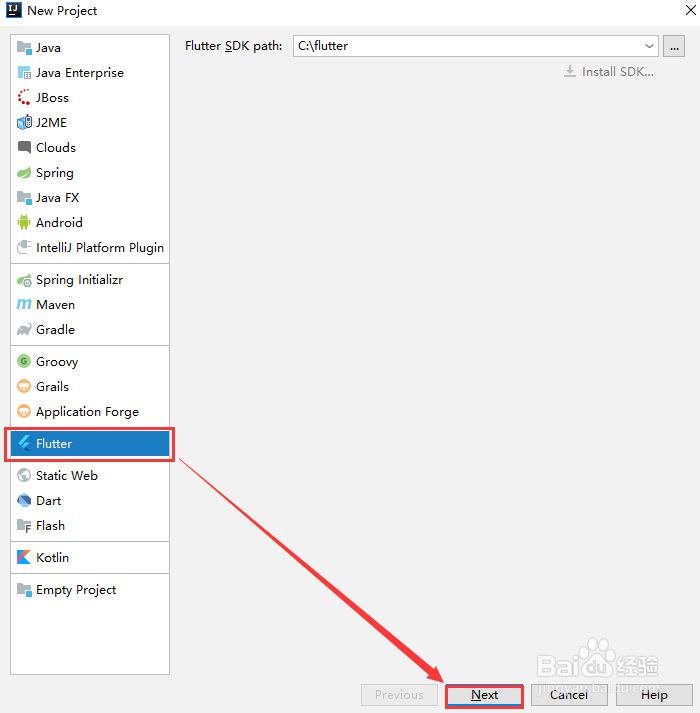This screenshot has height=713, width=700.
Task: Pick the JBoss label
Action: [x=52, y=98]
